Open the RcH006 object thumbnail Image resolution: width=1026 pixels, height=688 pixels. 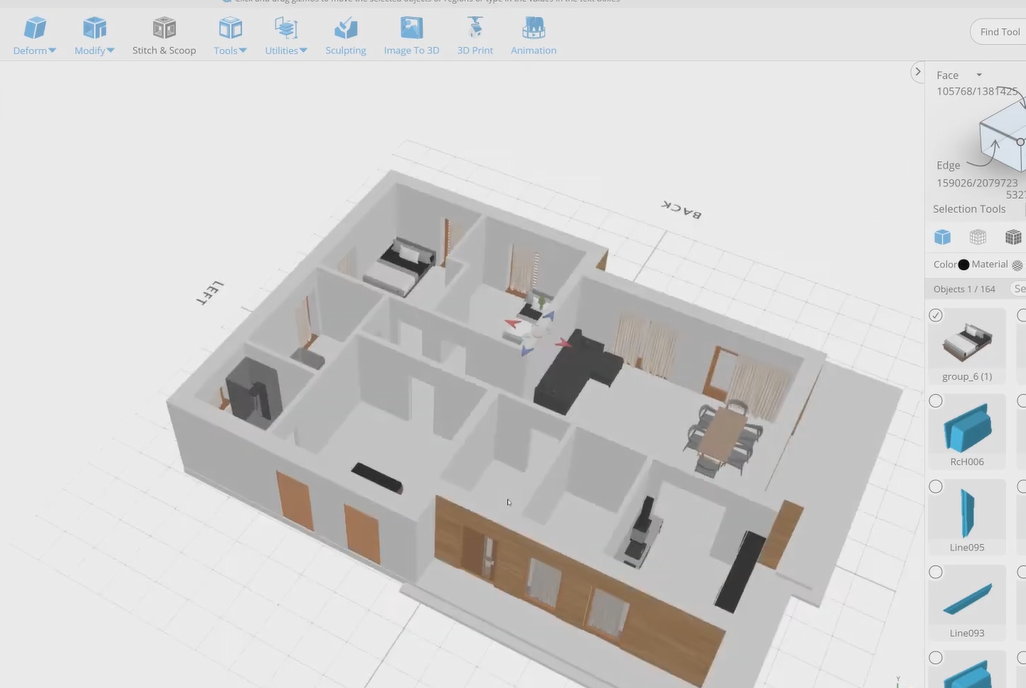tap(967, 428)
